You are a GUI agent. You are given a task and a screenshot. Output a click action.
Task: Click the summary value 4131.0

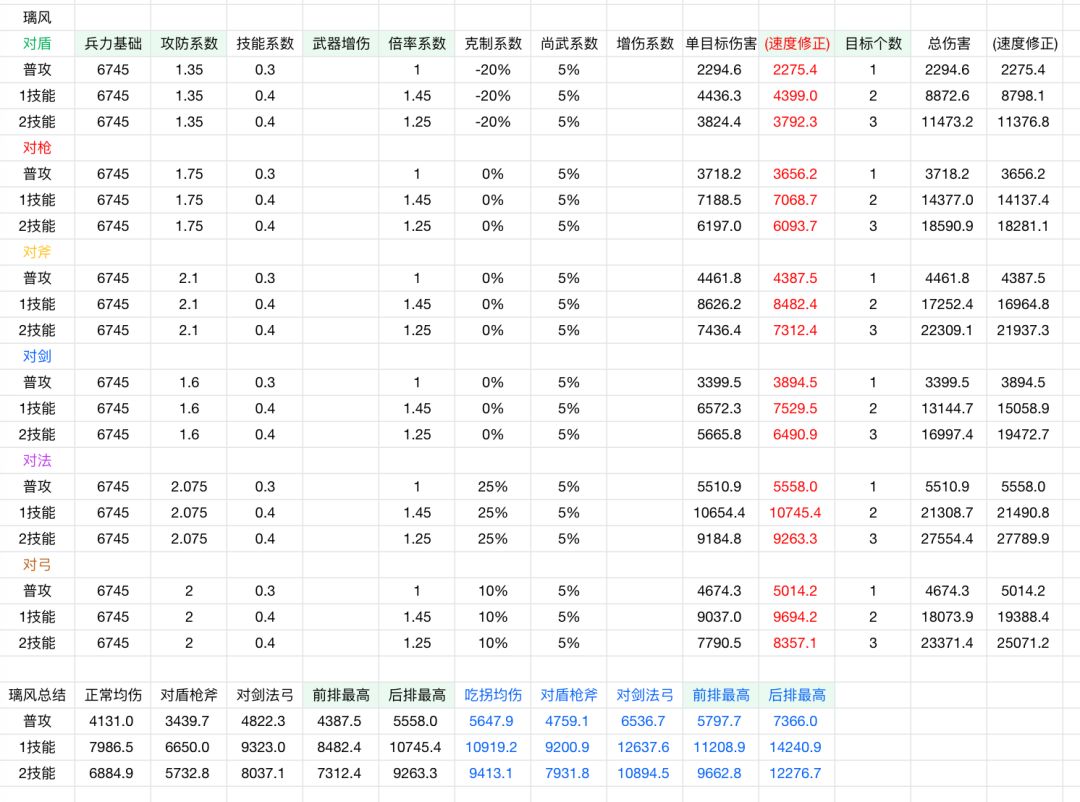point(111,721)
